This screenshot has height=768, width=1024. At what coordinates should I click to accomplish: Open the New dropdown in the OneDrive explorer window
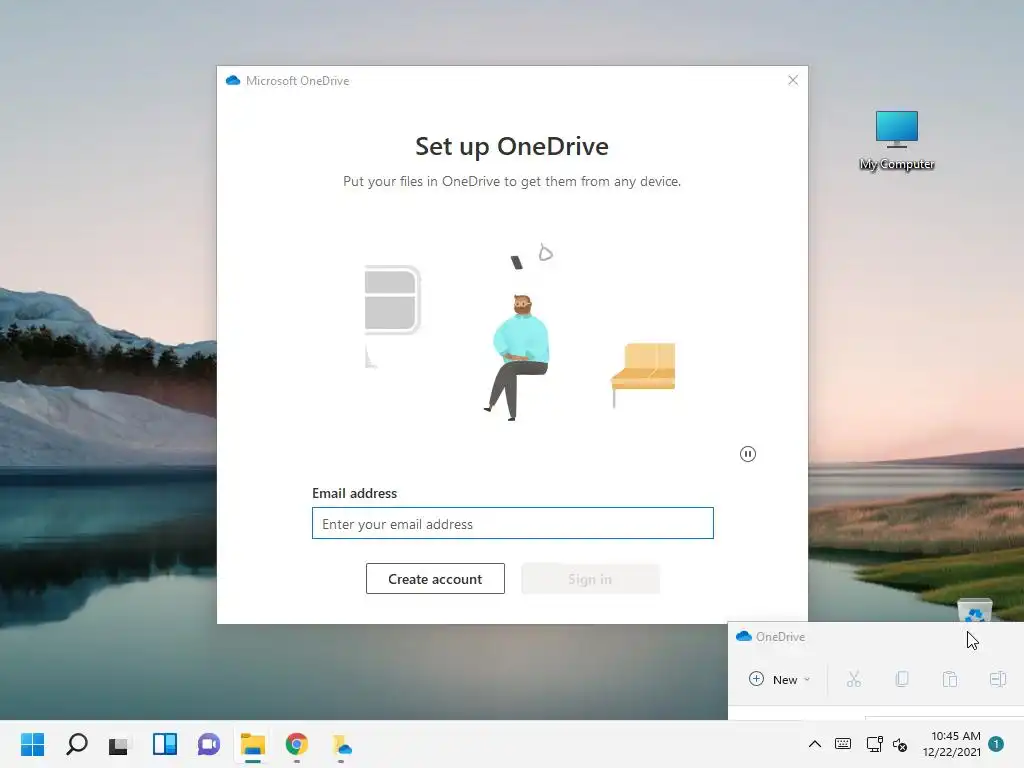click(779, 679)
